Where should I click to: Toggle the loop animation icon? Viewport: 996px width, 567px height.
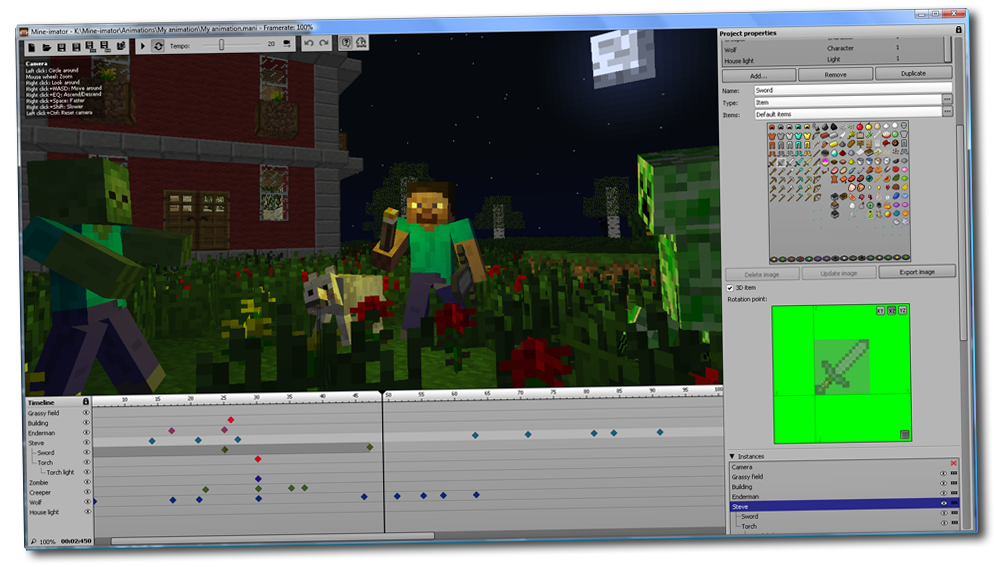[158, 46]
